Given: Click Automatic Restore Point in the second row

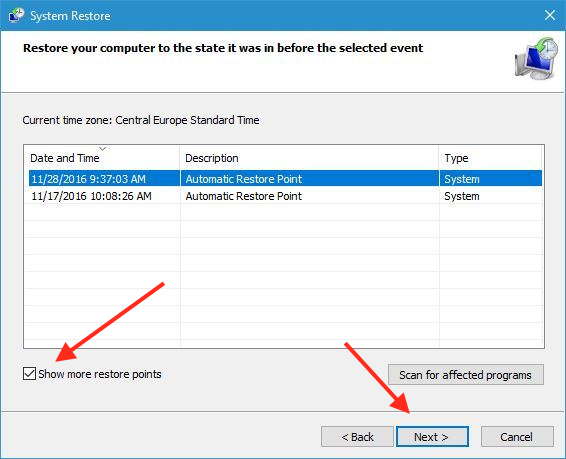Looking at the screenshot, I should [x=244, y=196].
